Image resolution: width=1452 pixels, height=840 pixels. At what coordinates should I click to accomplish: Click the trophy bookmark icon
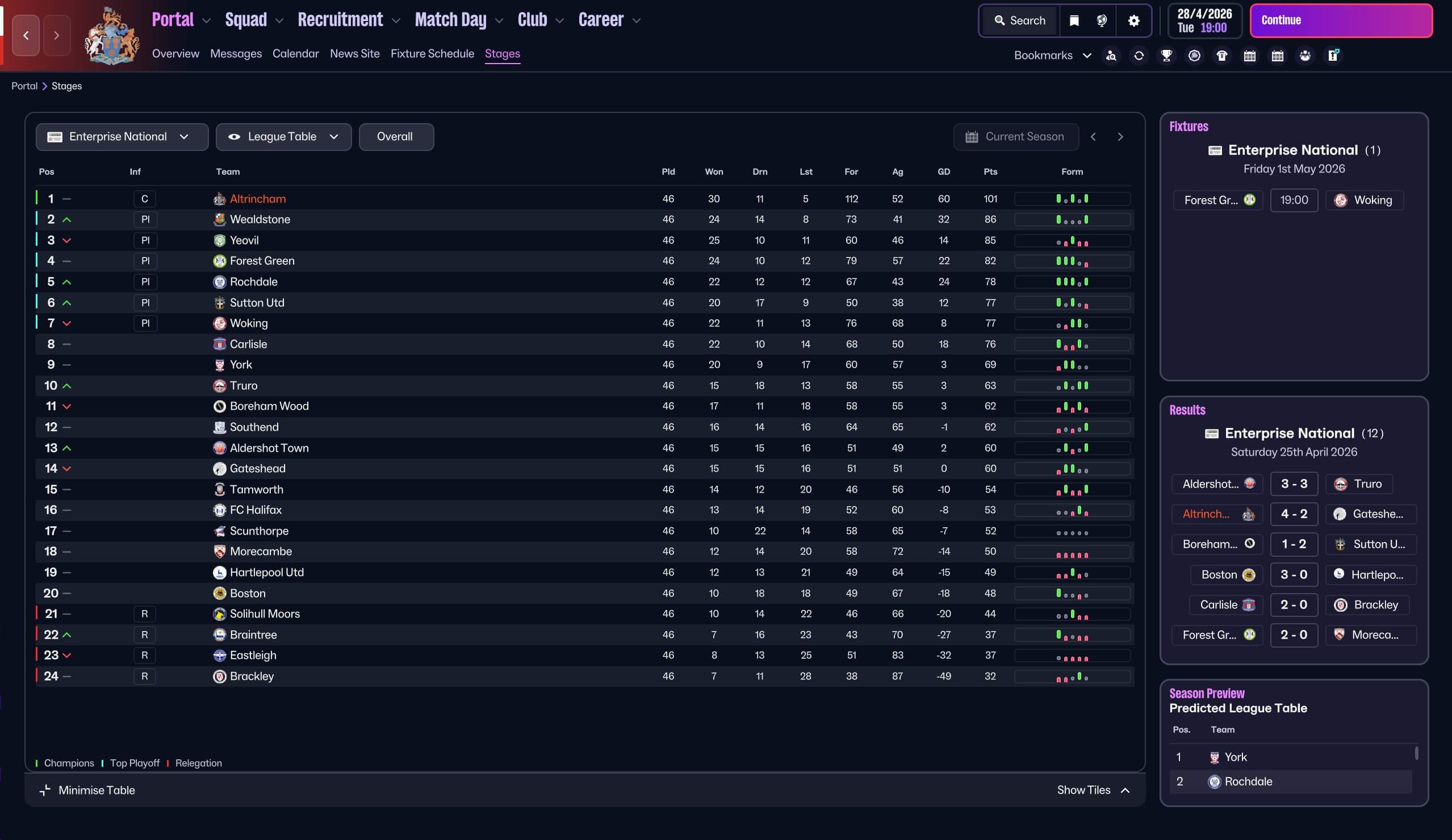[x=1166, y=55]
